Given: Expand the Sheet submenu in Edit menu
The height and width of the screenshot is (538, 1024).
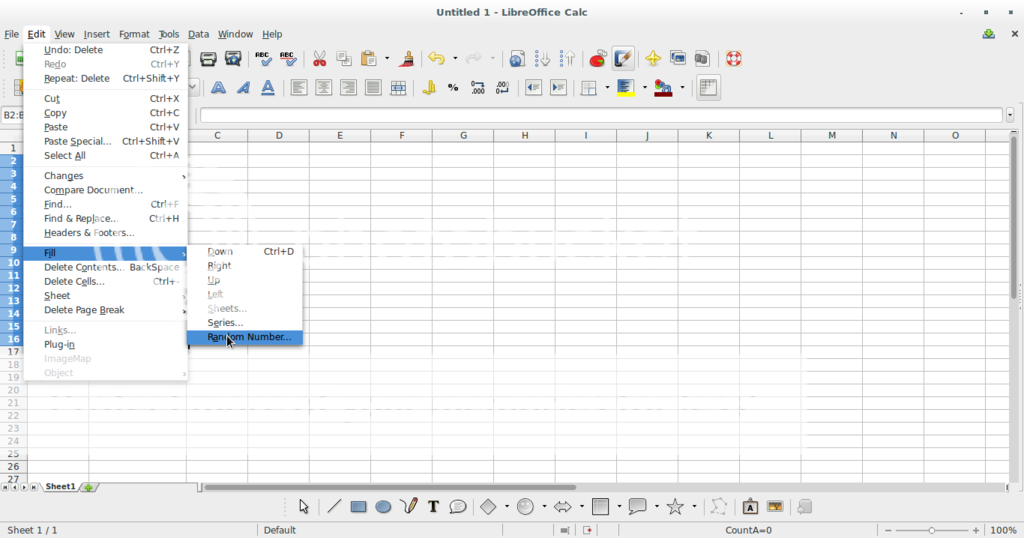Looking at the screenshot, I should [x=105, y=296].
